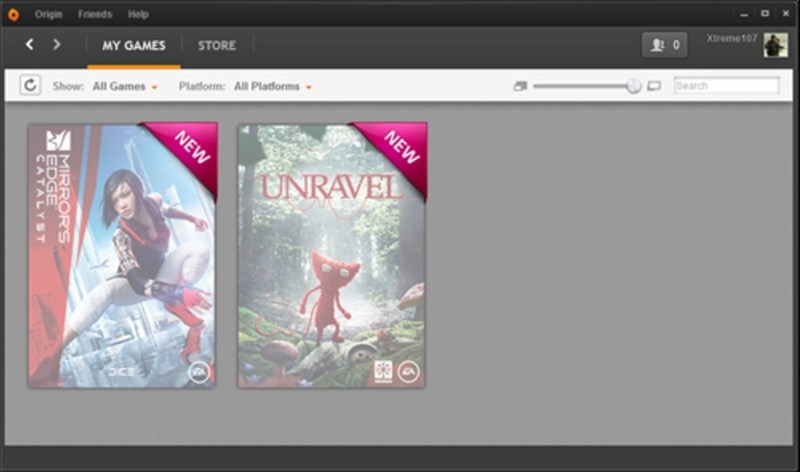Open the Origin menu
Viewport: 800px width, 472px height.
point(48,14)
